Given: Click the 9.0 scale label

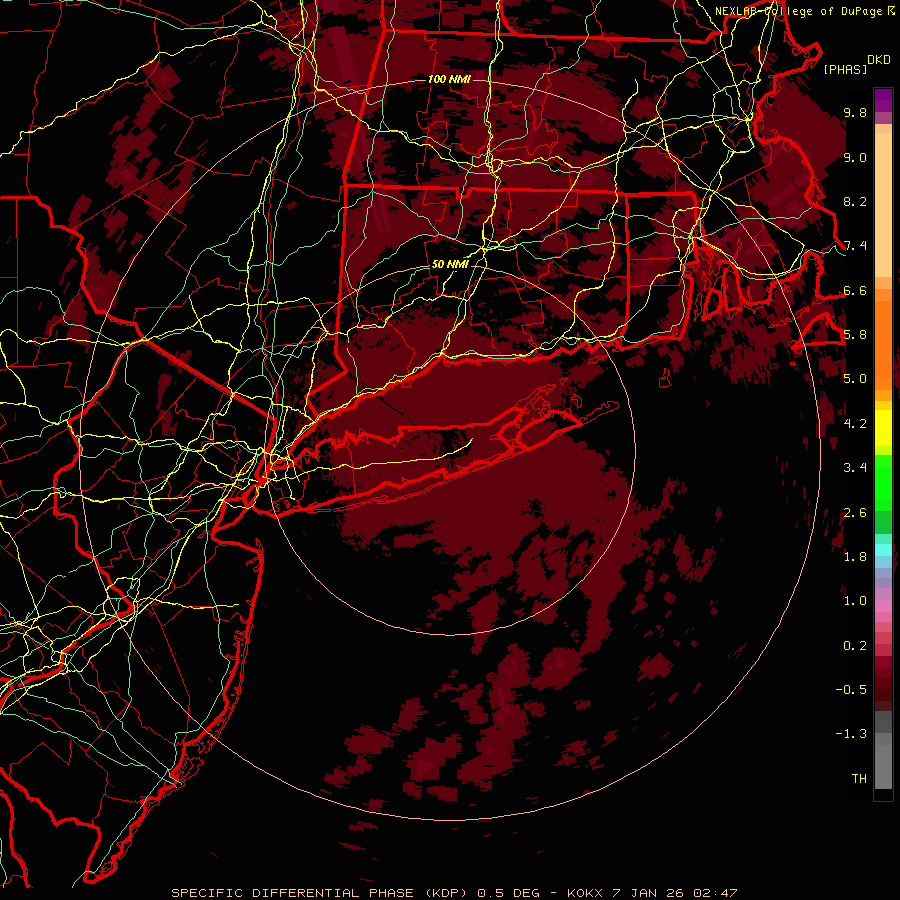Looking at the screenshot, I should pyautogui.click(x=855, y=158).
